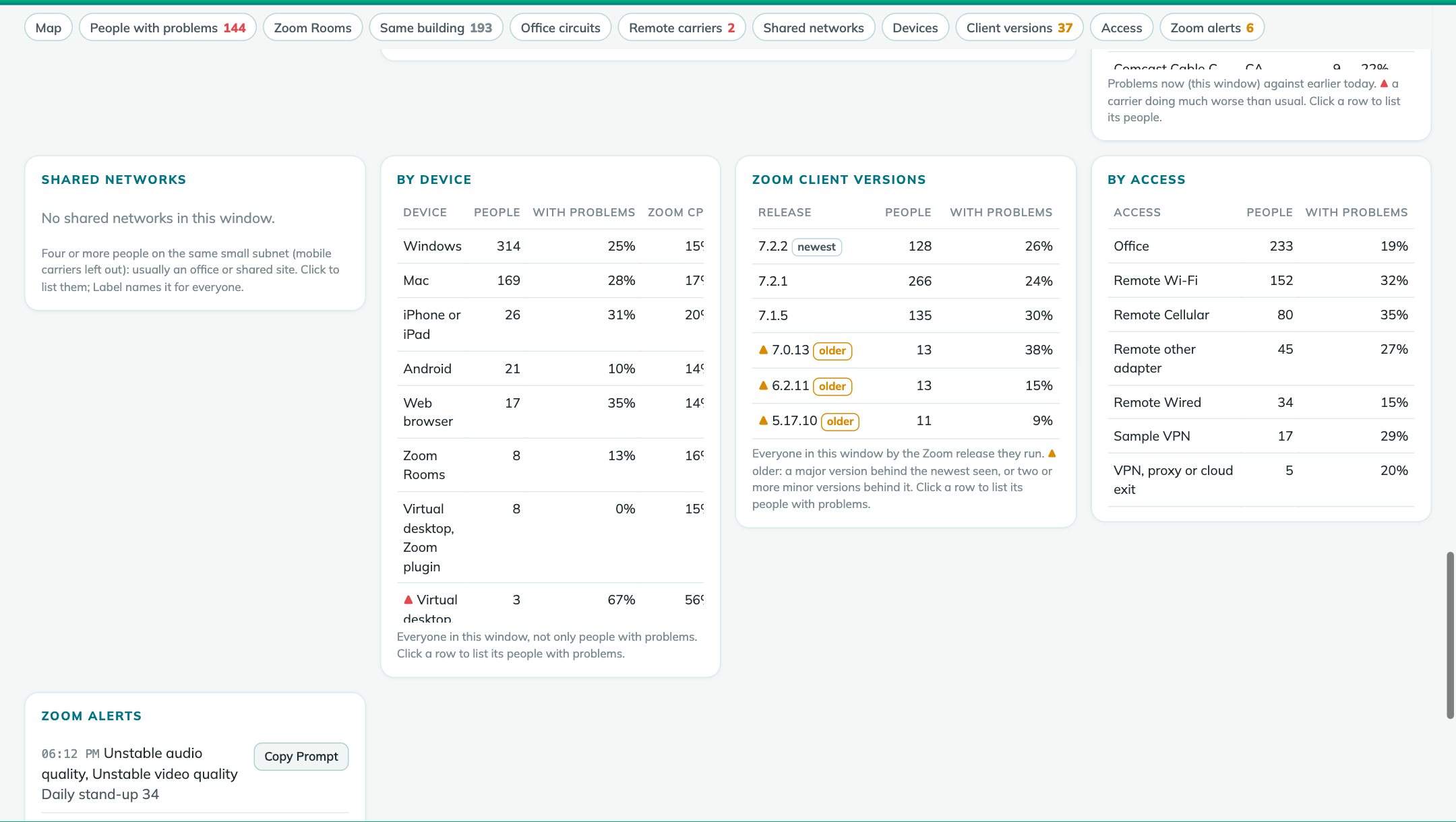
Task: Click the warning triangle beside version 5.17.10
Action: [x=763, y=420]
